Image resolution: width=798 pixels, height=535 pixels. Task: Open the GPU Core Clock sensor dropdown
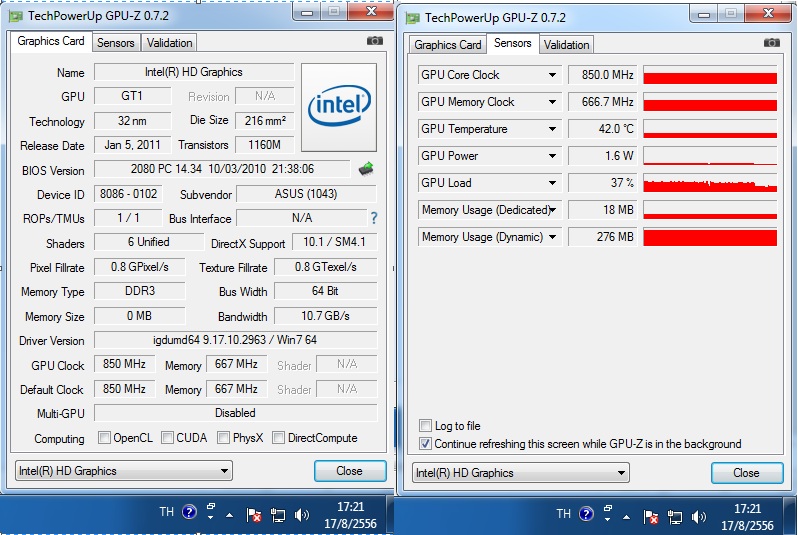coord(552,75)
